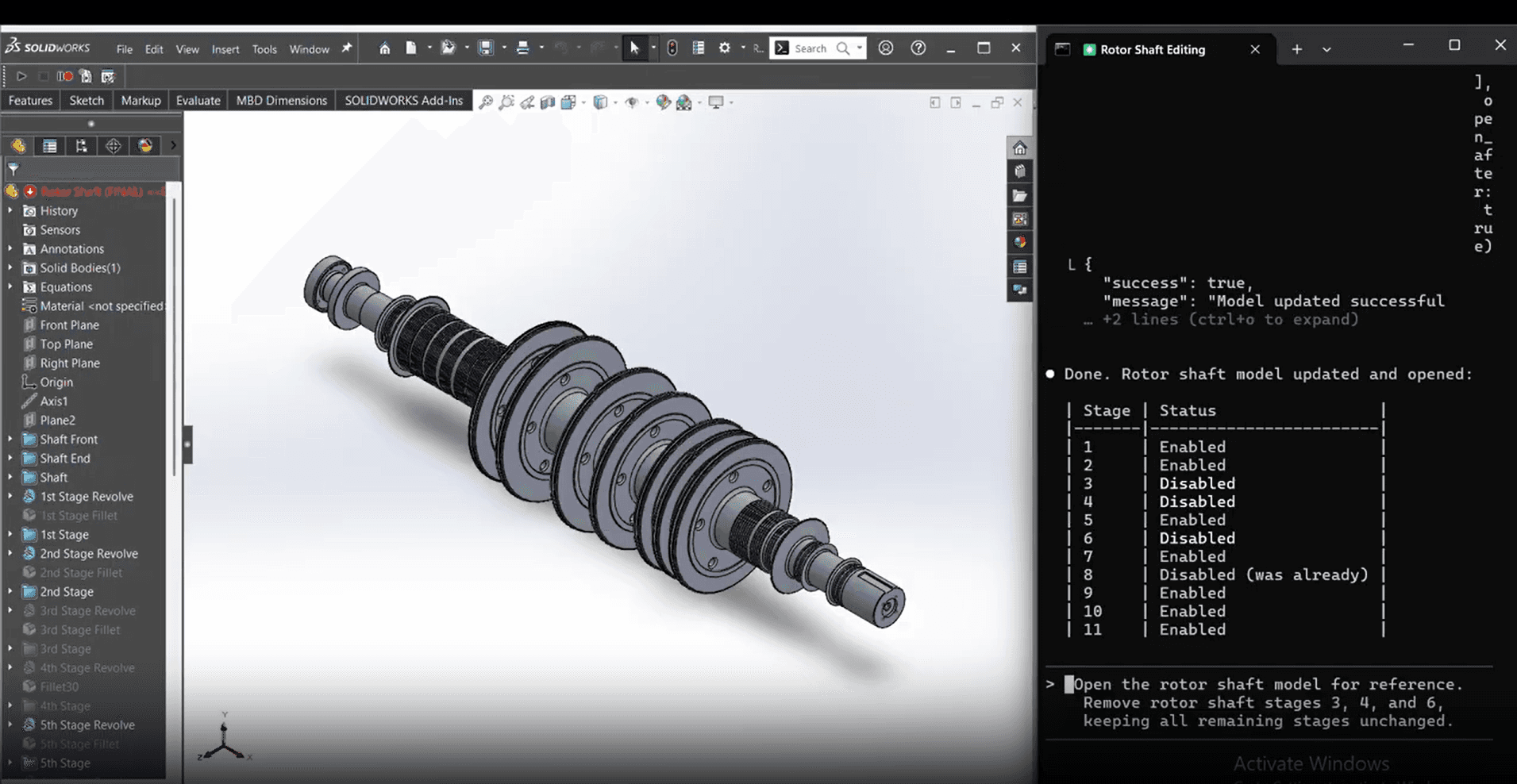The width and height of the screenshot is (1517, 784).
Task: Click Previous View icon in view toolbar
Action: pos(527,102)
